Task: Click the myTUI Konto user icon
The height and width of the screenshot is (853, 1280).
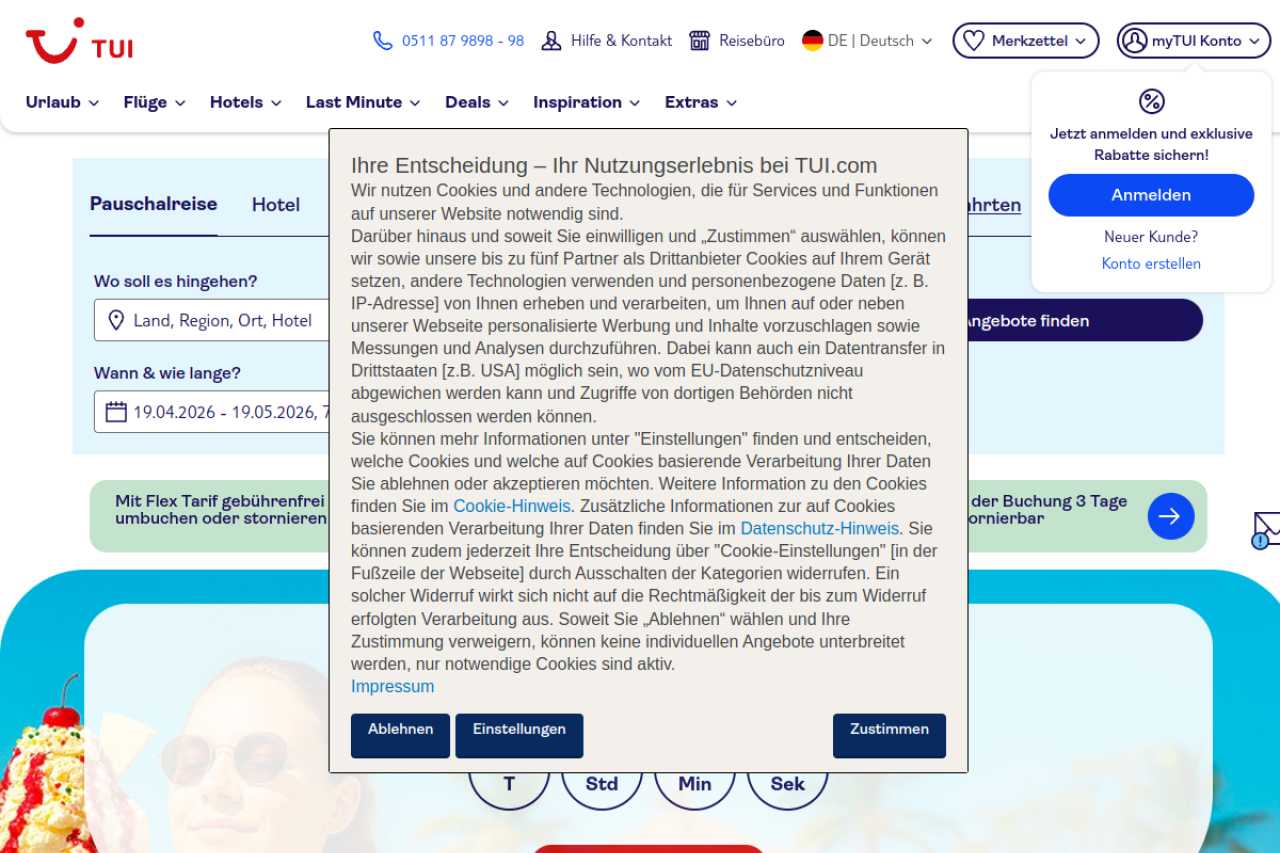Action: click(1135, 41)
